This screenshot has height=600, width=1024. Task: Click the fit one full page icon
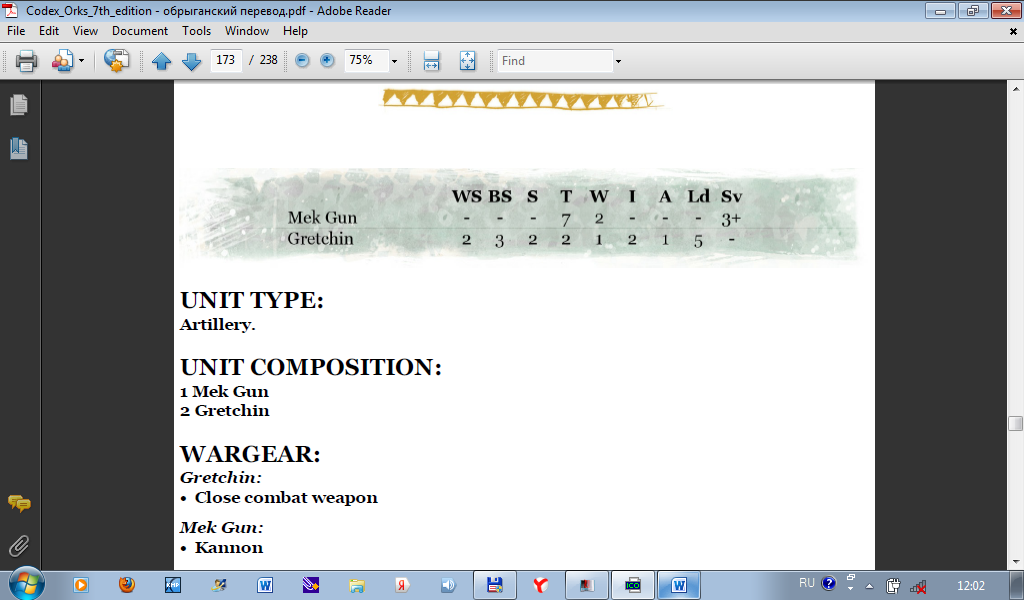coord(468,61)
